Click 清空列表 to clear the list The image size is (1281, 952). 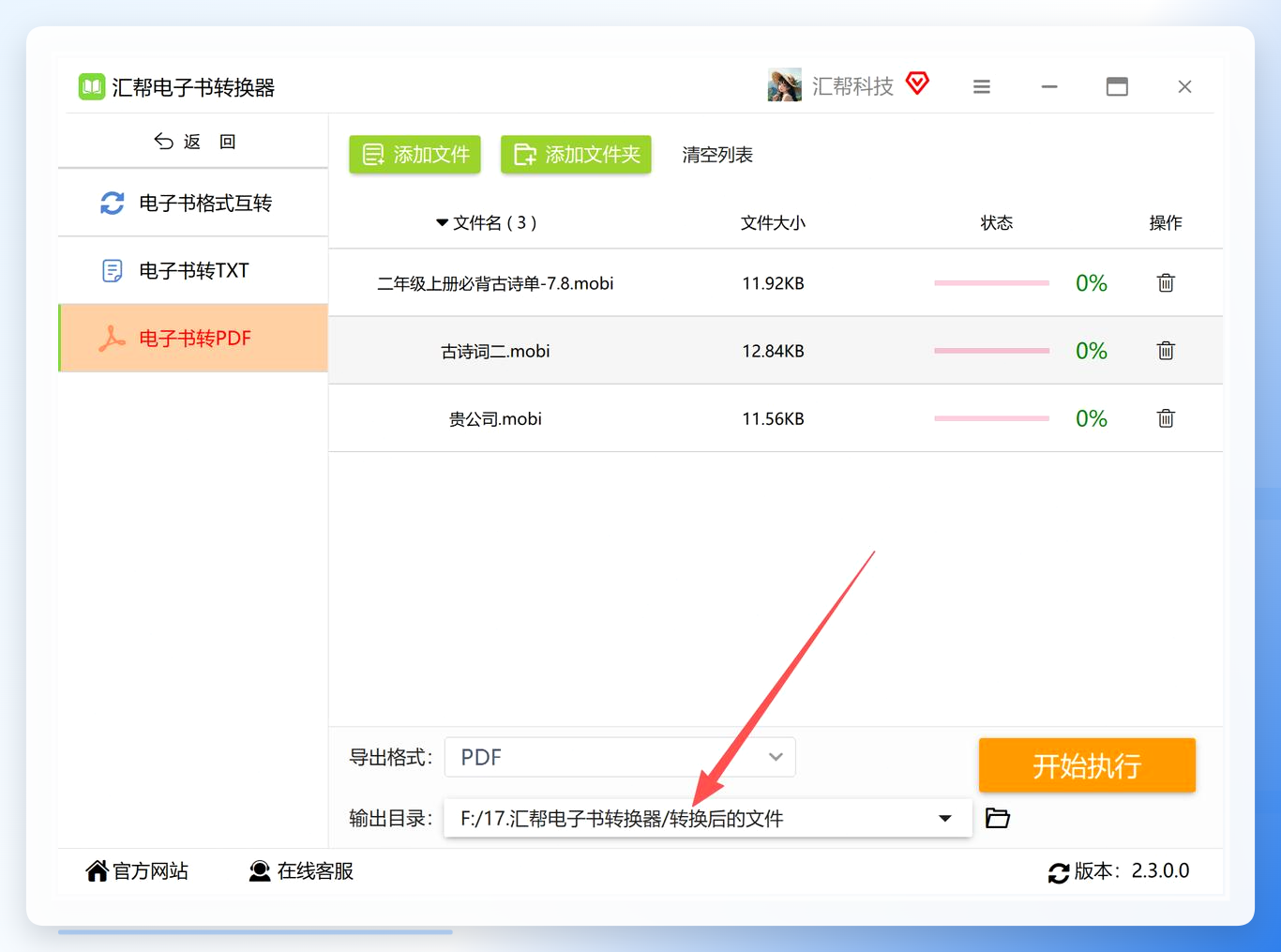(717, 155)
